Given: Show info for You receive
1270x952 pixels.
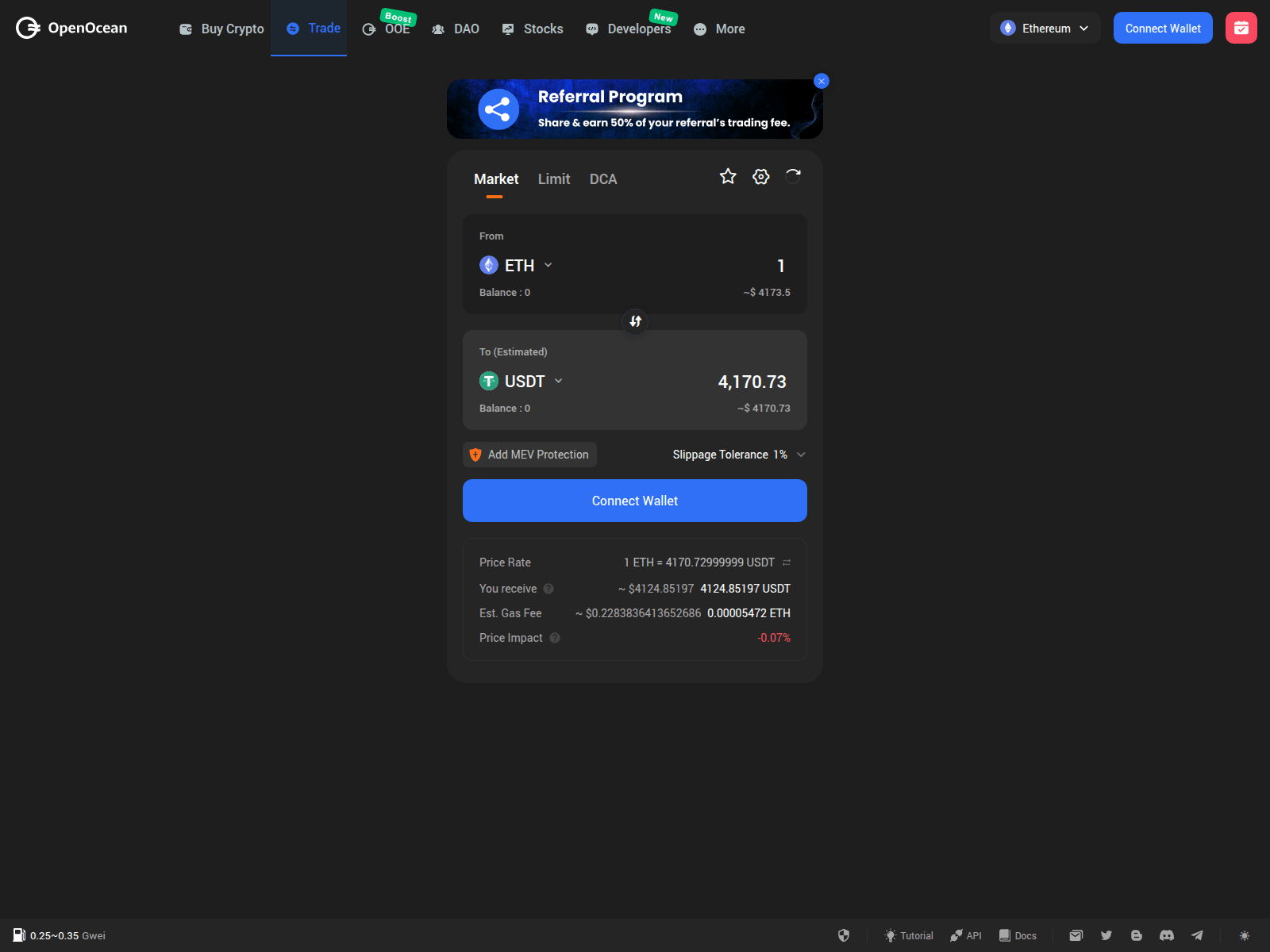Looking at the screenshot, I should (548, 589).
